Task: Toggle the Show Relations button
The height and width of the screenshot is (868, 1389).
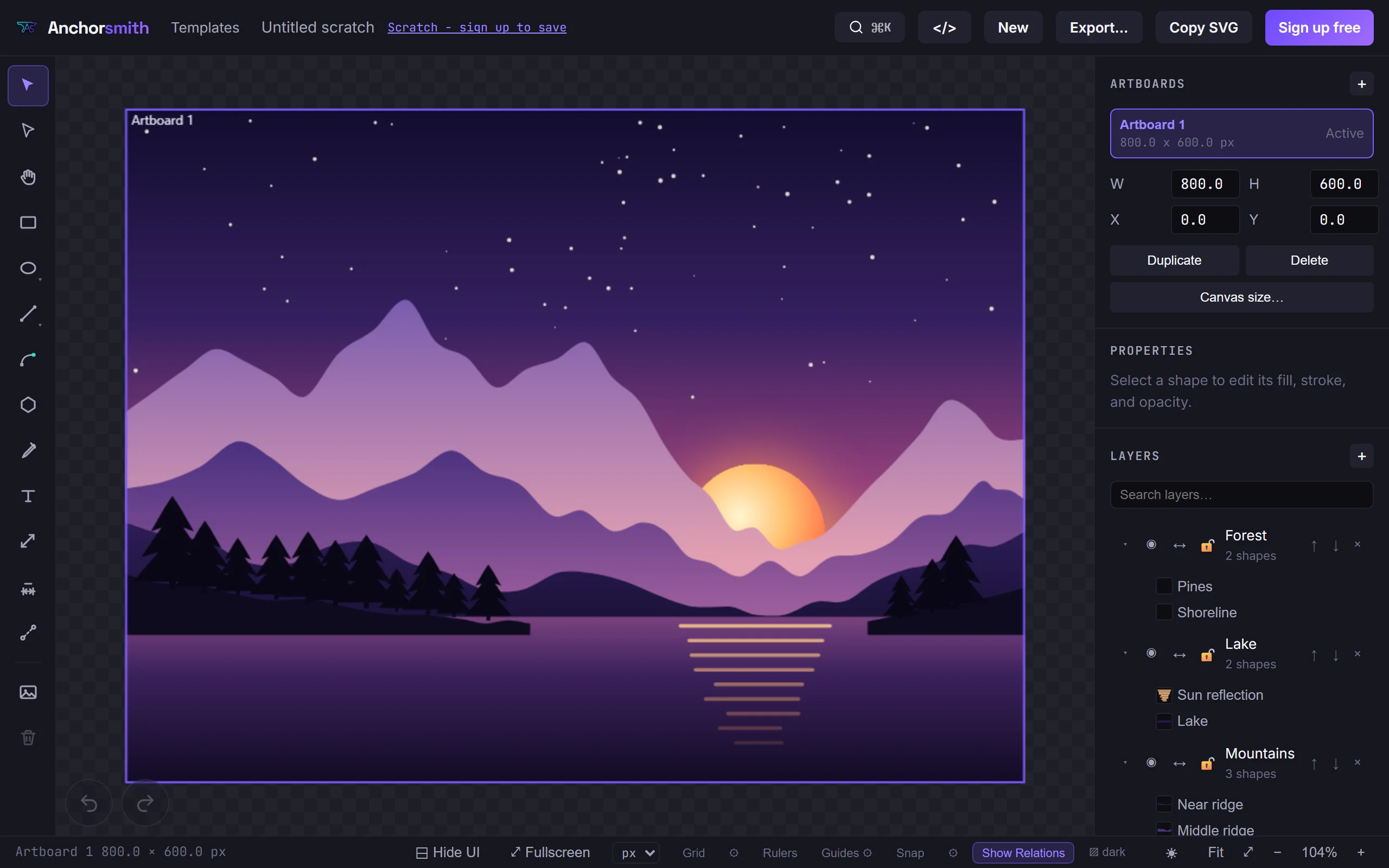Action: (x=1023, y=853)
